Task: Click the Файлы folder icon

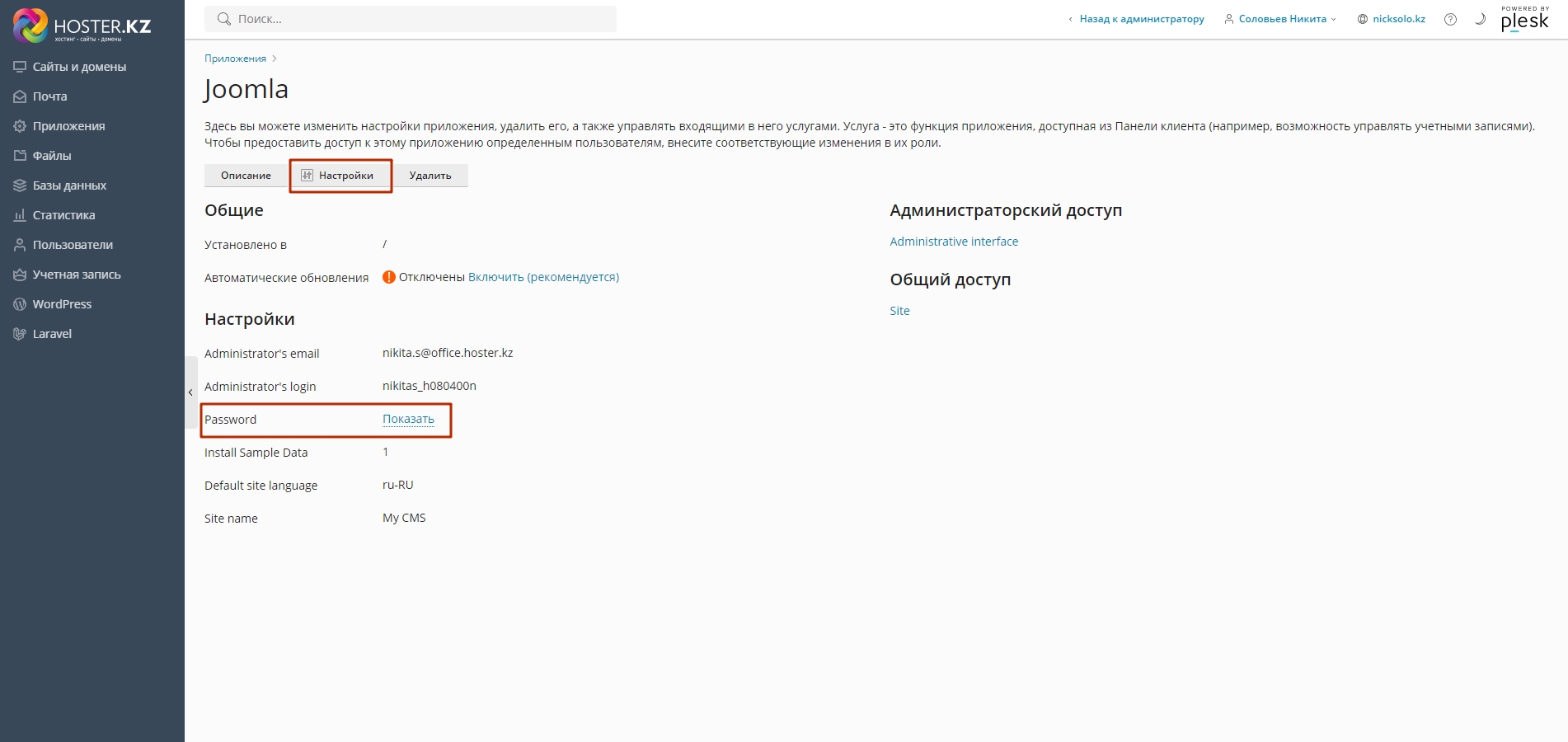Action: point(20,156)
